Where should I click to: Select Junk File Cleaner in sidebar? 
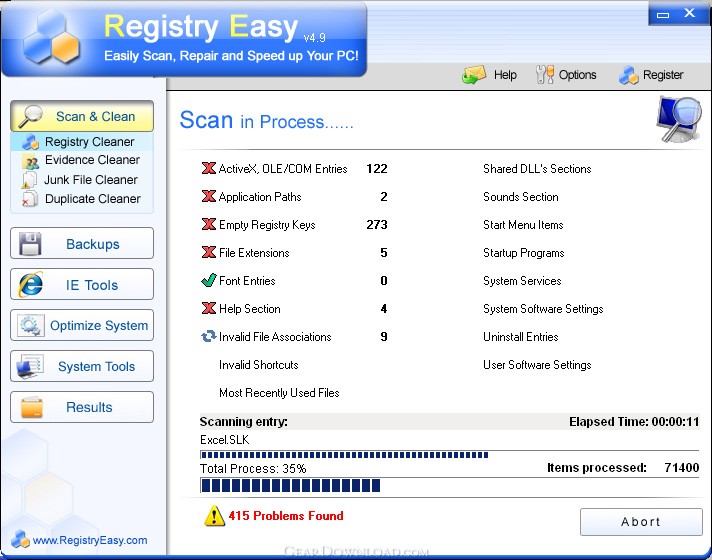[82, 180]
